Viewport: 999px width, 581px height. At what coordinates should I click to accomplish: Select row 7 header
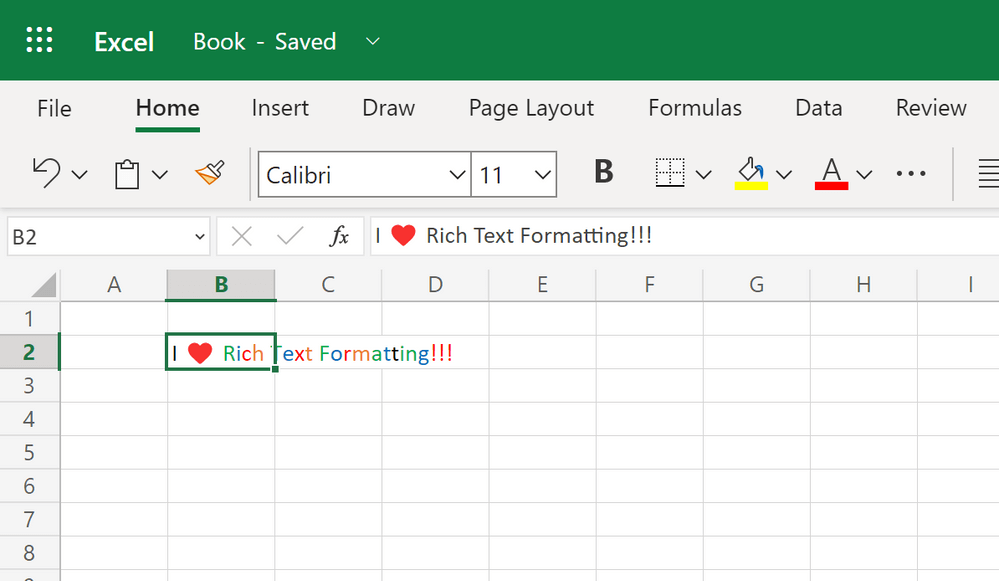29,520
